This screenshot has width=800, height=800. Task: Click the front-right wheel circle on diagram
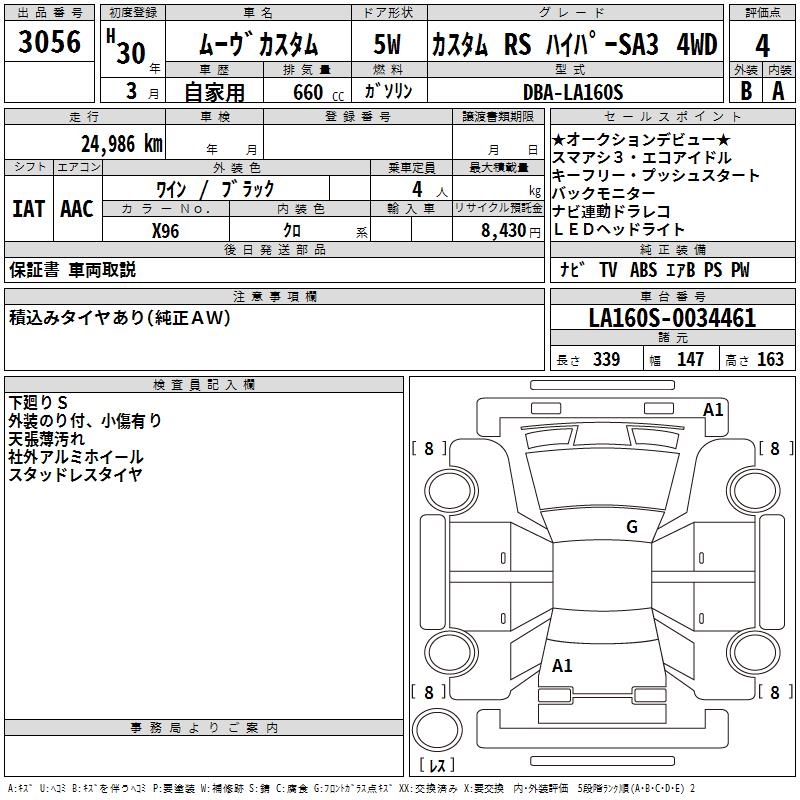click(753, 491)
